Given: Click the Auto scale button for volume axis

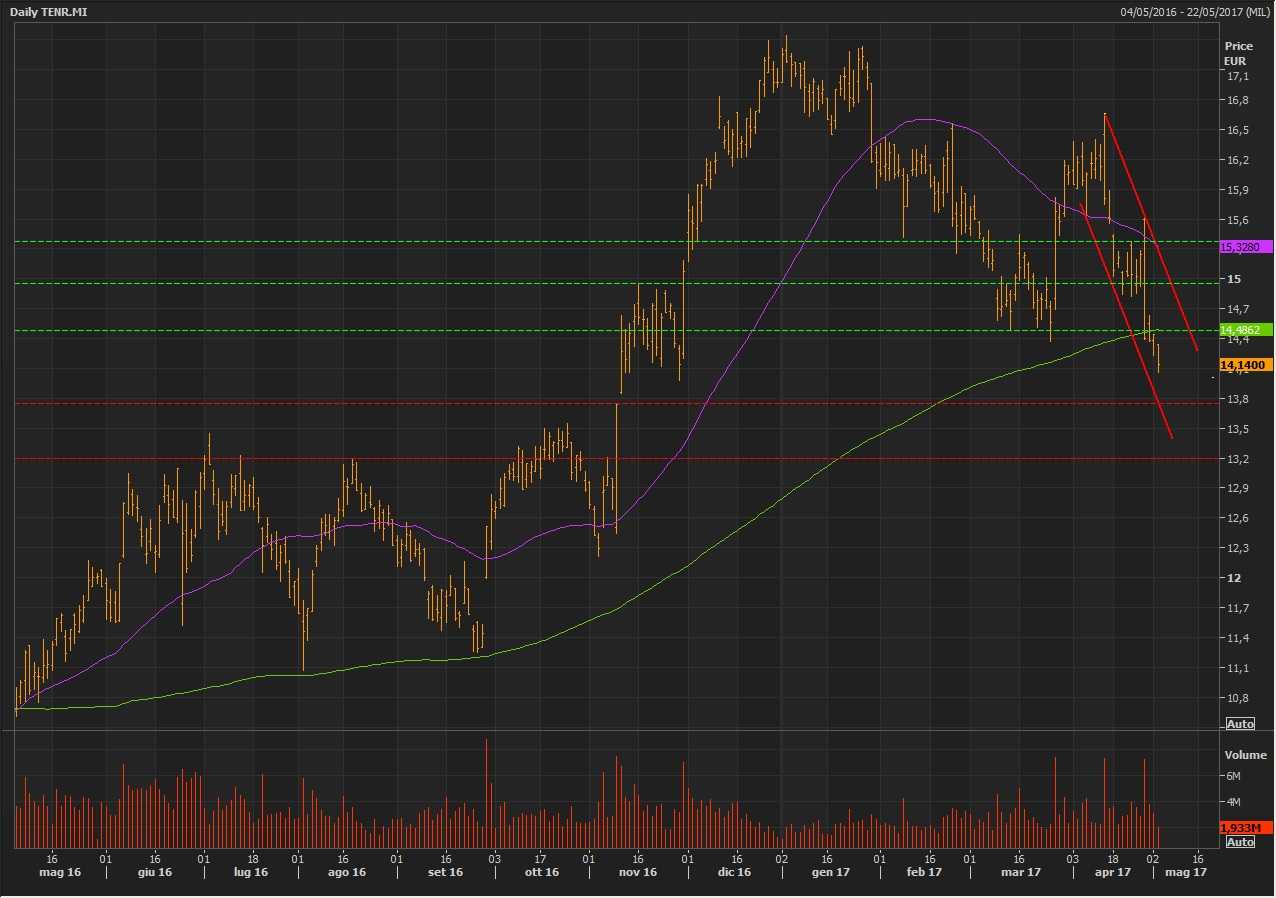Looking at the screenshot, I should 1239,842.
